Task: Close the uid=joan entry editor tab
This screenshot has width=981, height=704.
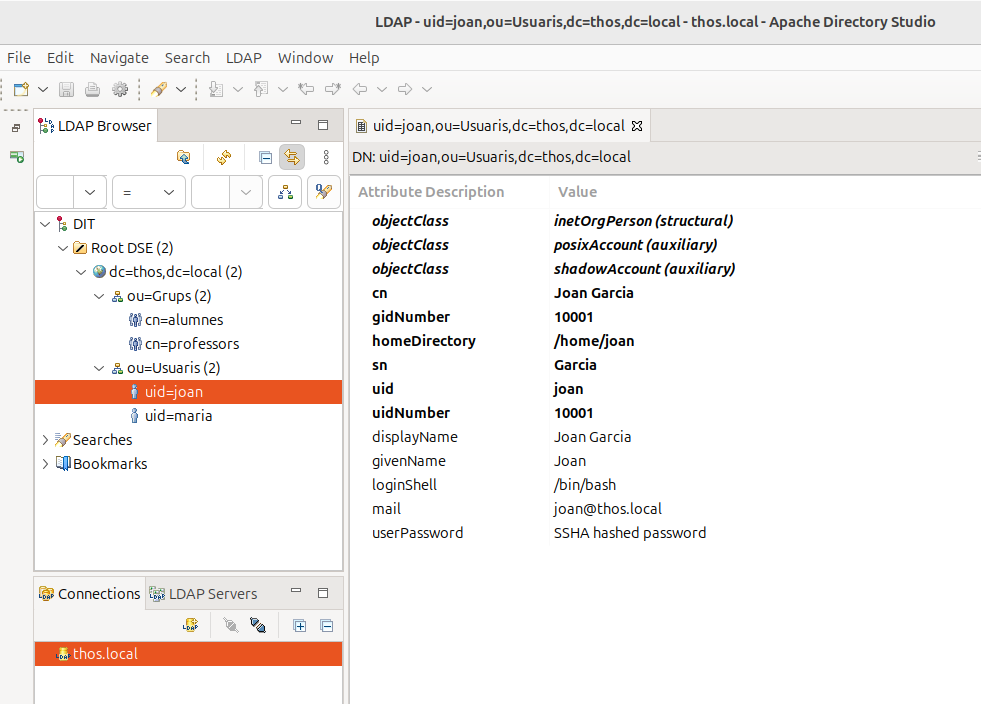Action: coord(637,126)
